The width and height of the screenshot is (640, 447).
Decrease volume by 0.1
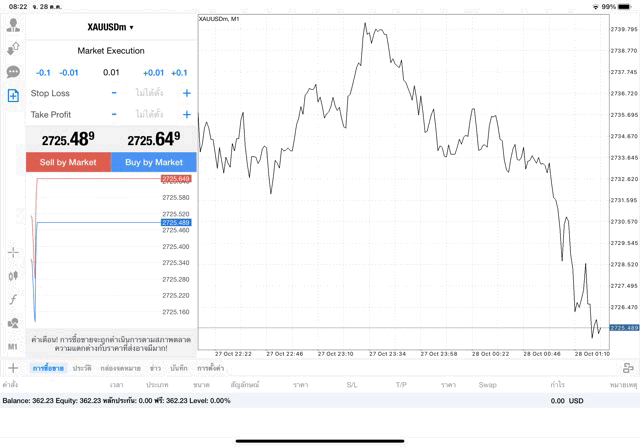click(x=43, y=73)
